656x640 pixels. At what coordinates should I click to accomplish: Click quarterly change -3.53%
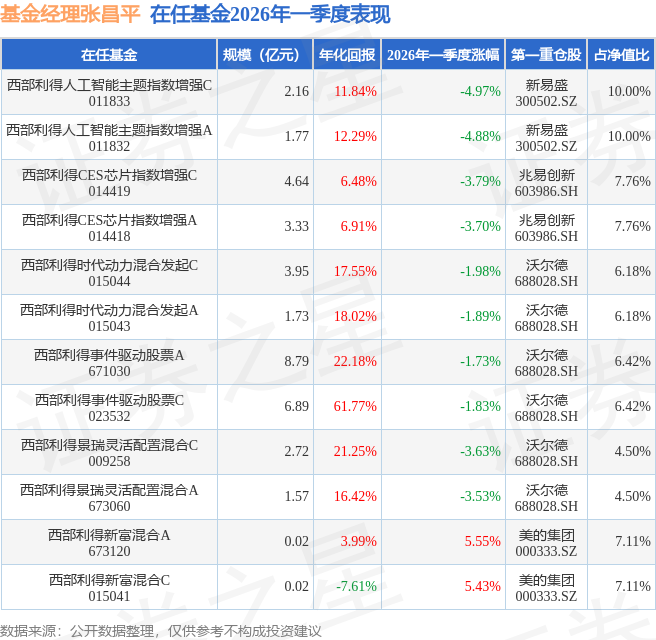(x=480, y=496)
